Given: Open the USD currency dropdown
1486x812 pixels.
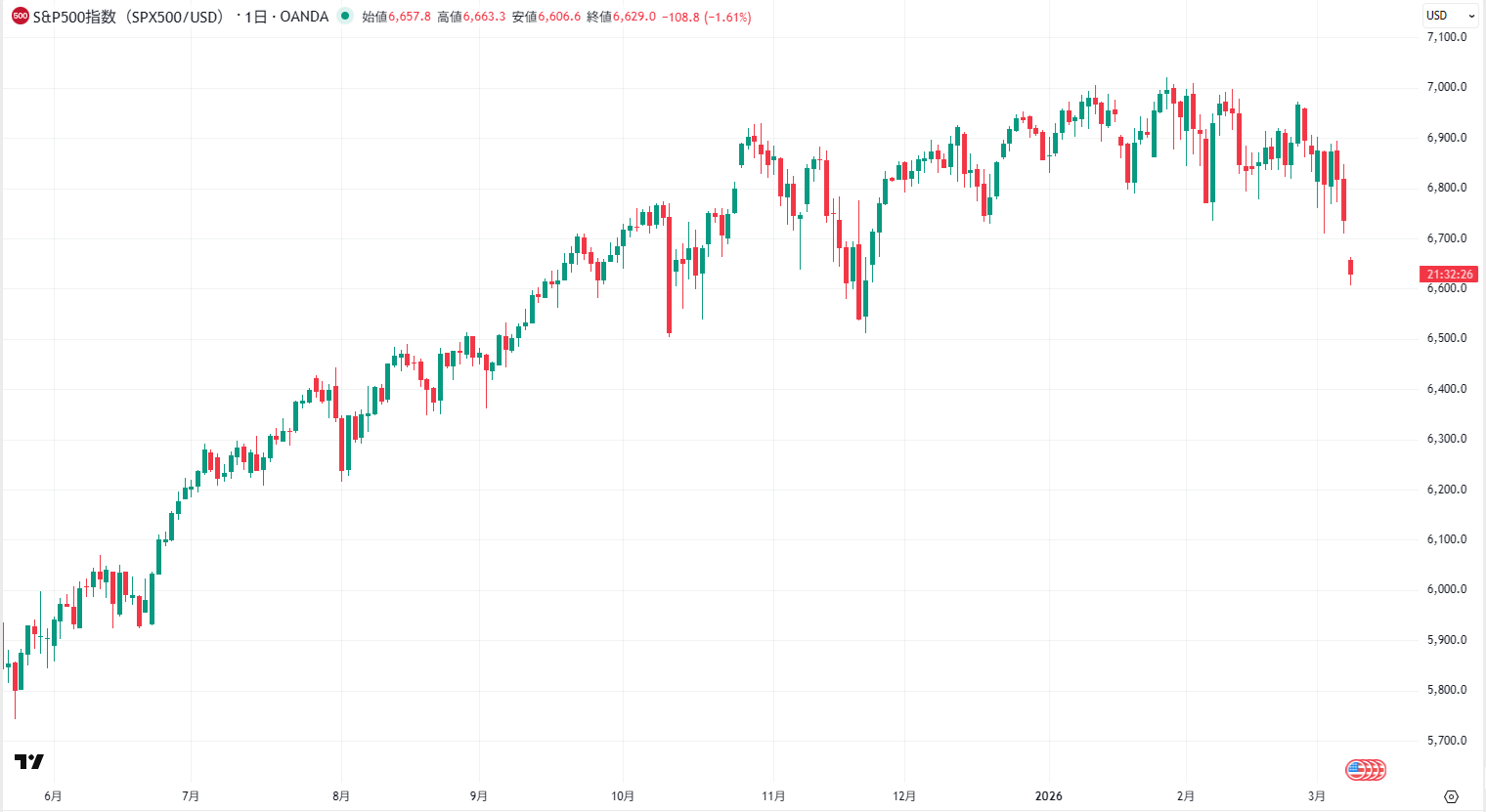Looking at the screenshot, I should (x=1452, y=15).
